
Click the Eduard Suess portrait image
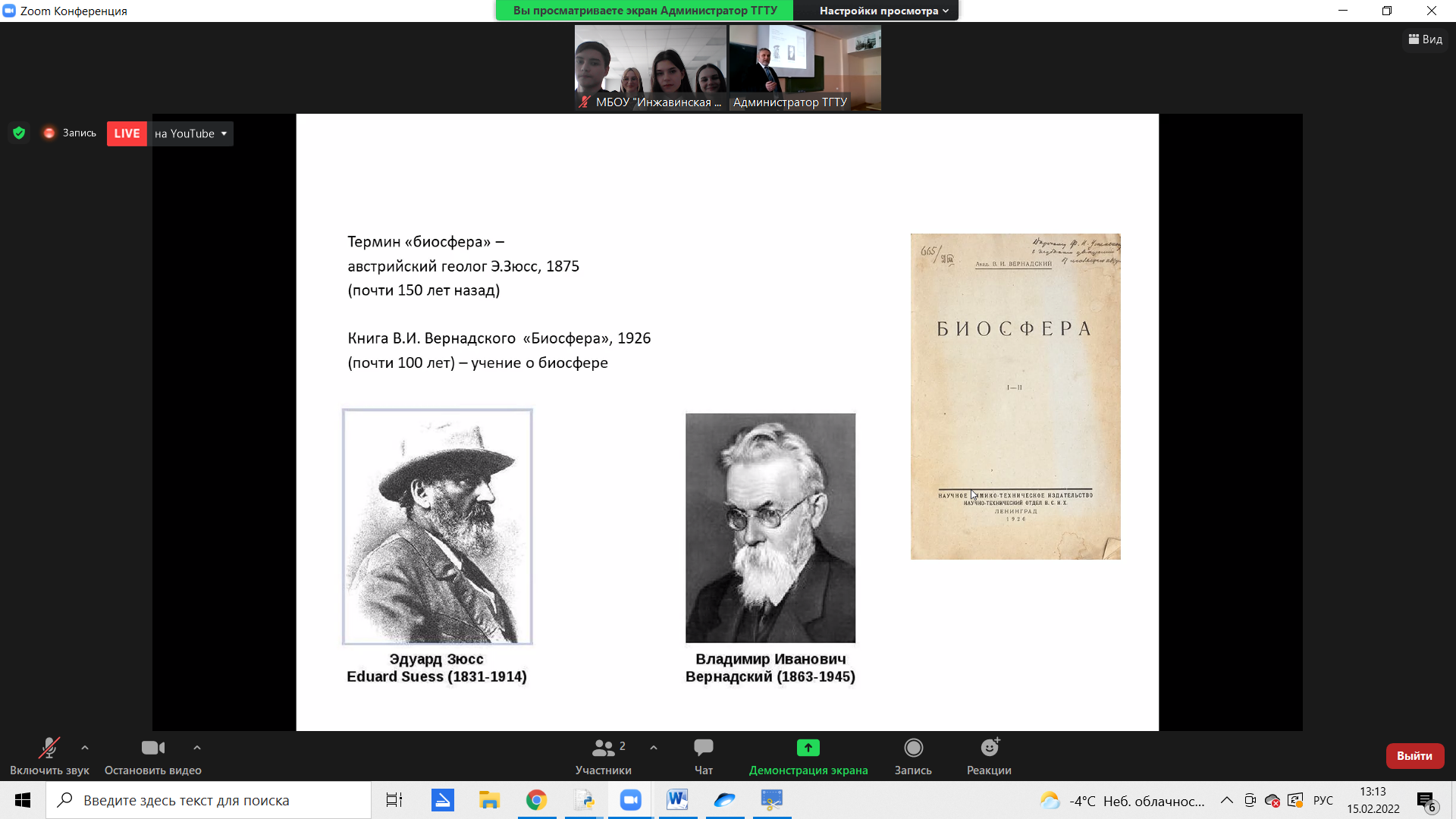point(438,527)
